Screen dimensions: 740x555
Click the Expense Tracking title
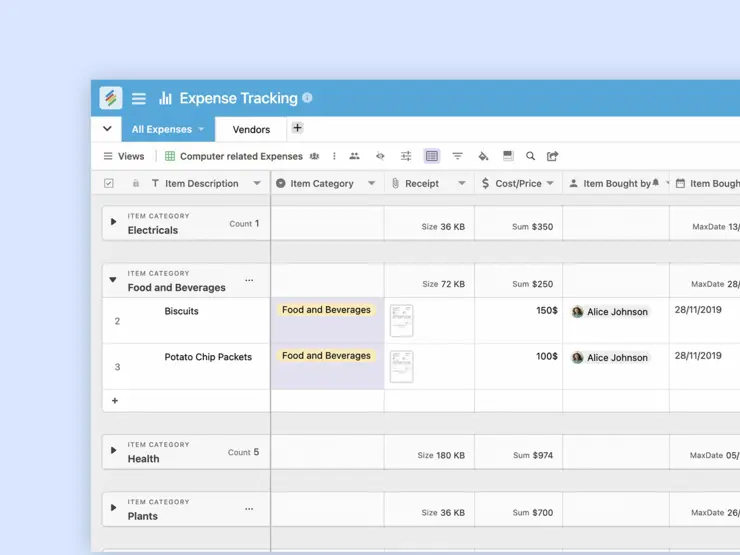pyautogui.click(x=239, y=98)
